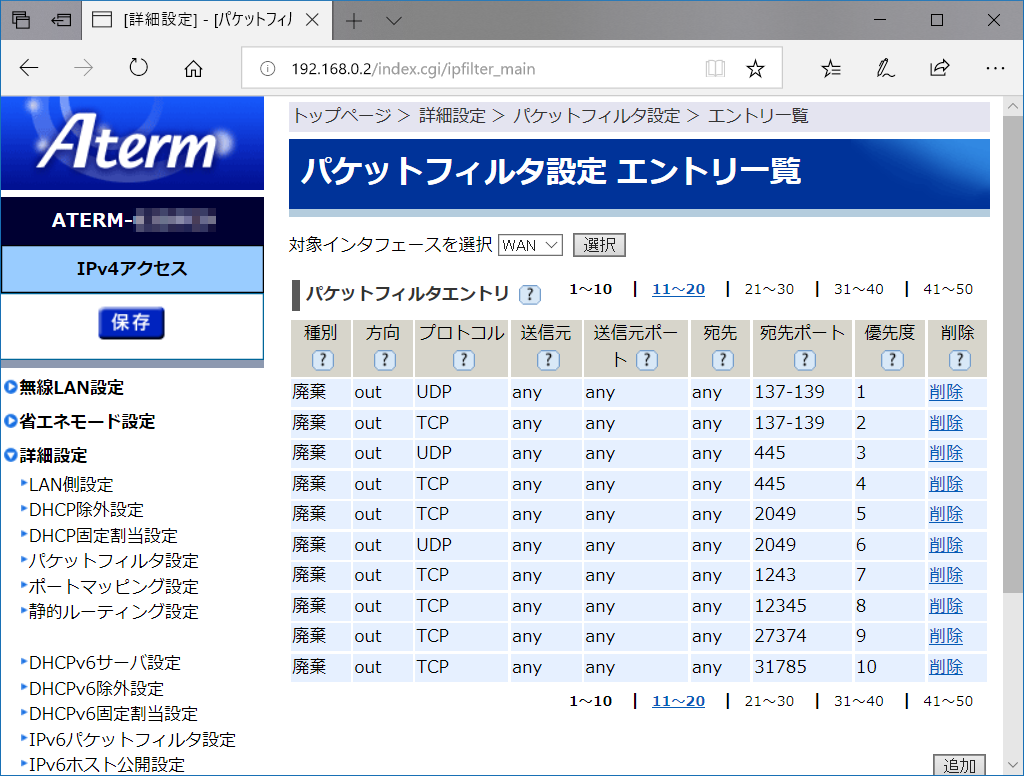Delete the TCP 2049 filter entry
The height and width of the screenshot is (776, 1024).
coord(946,514)
